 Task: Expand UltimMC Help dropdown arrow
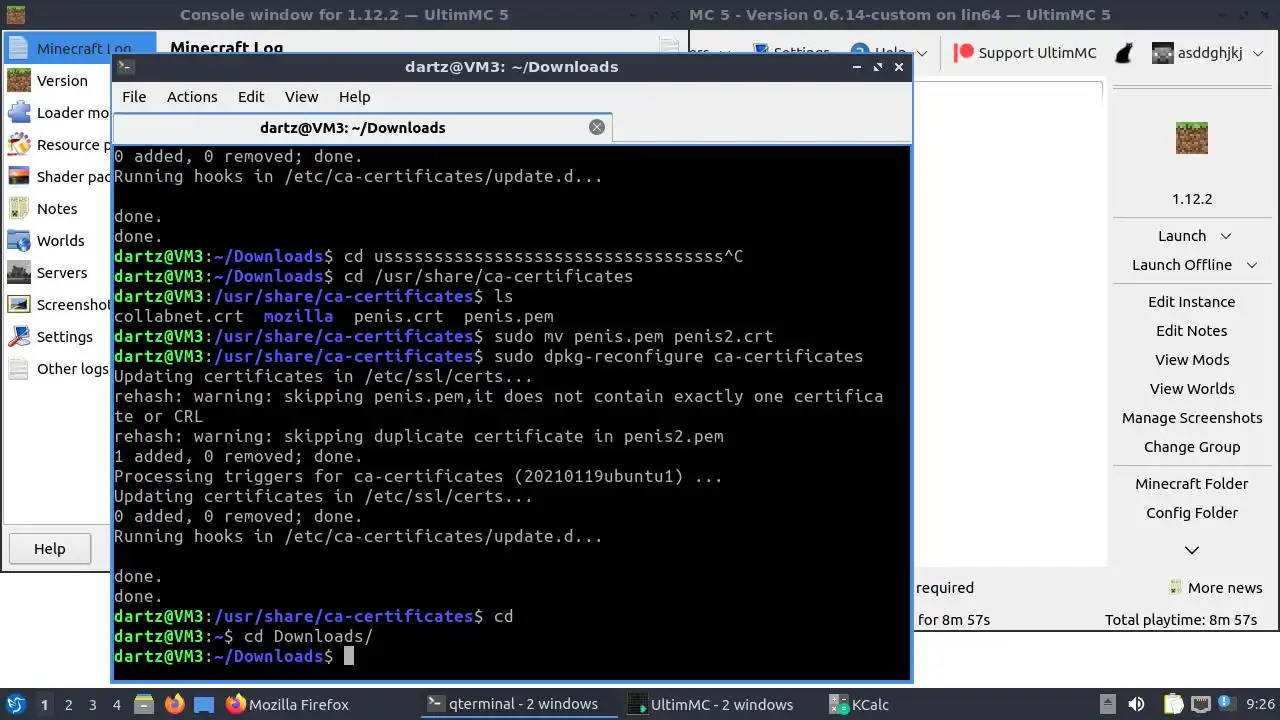922,53
